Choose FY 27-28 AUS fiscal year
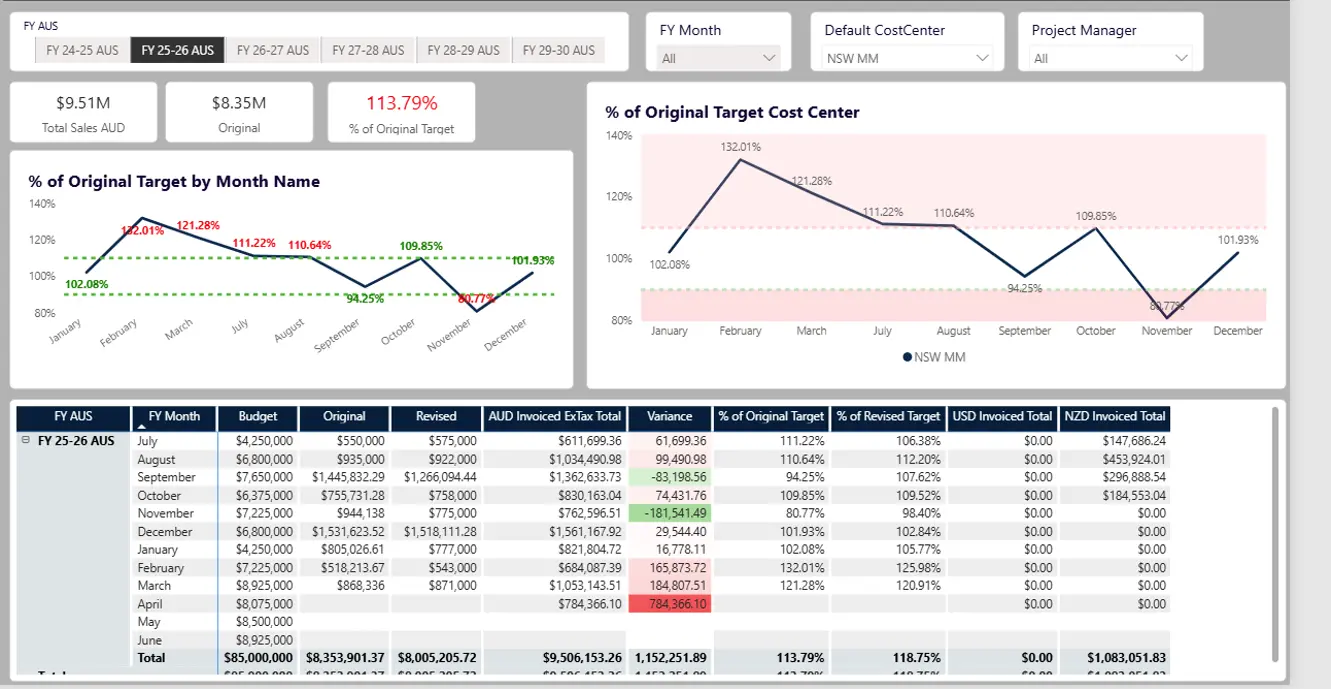1331x689 pixels. (368, 50)
